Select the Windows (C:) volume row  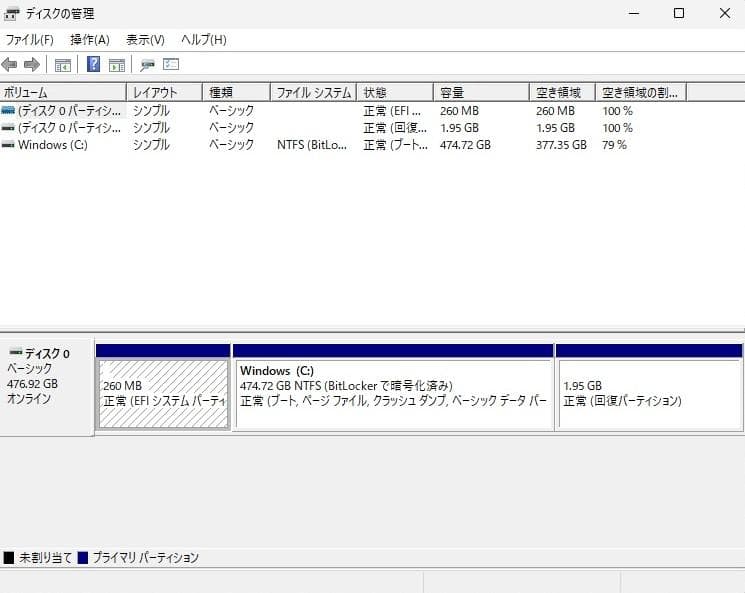343,145
